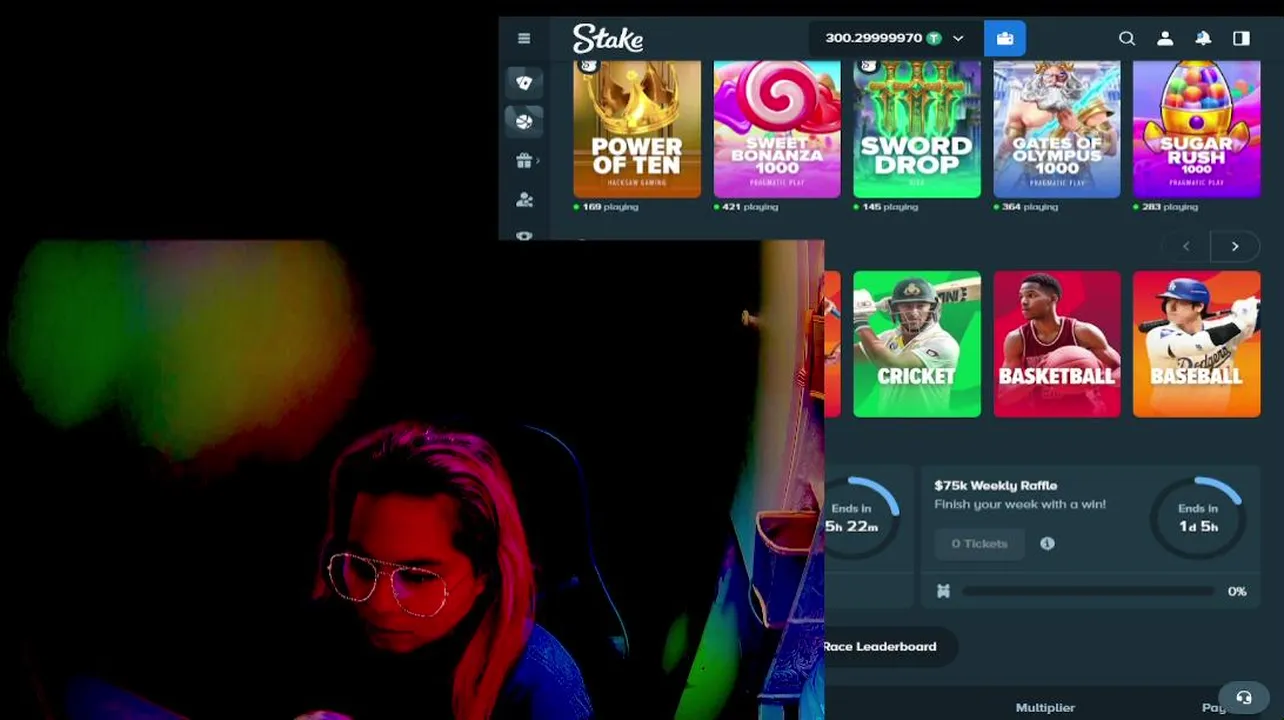Open the sports ball sidebar icon
Viewport: 1284px width, 720px height.
click(524, 121)
